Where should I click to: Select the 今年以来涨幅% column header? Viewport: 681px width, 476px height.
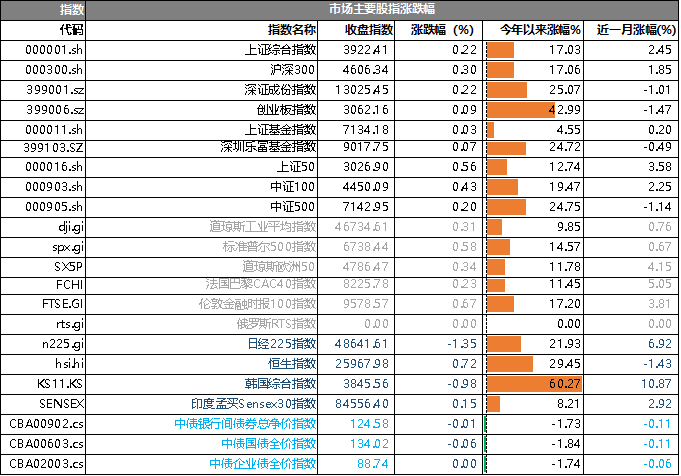pos(533,30)
